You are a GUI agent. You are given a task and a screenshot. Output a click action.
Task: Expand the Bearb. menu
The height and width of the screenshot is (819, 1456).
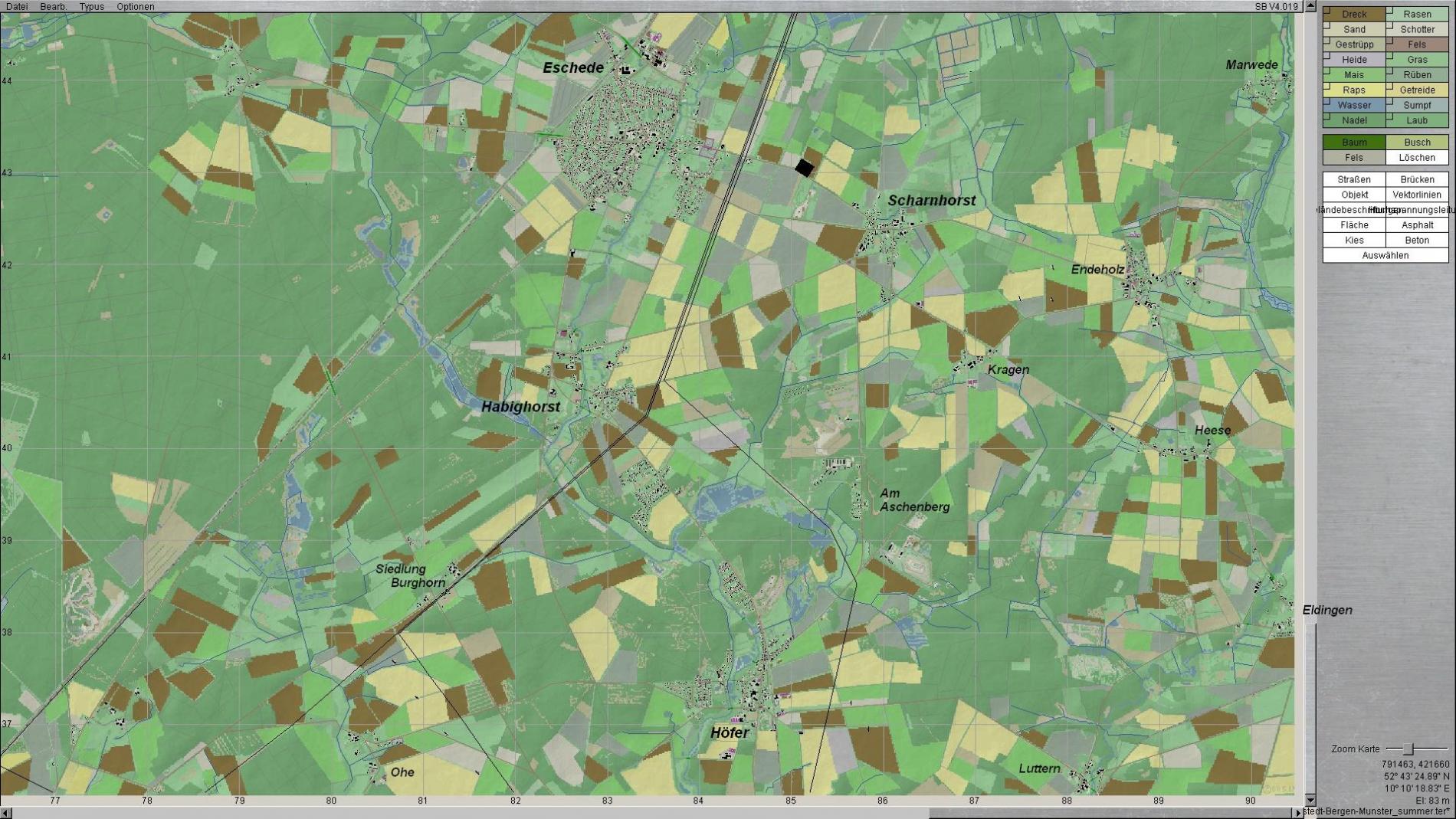click(x=53, y=6)
